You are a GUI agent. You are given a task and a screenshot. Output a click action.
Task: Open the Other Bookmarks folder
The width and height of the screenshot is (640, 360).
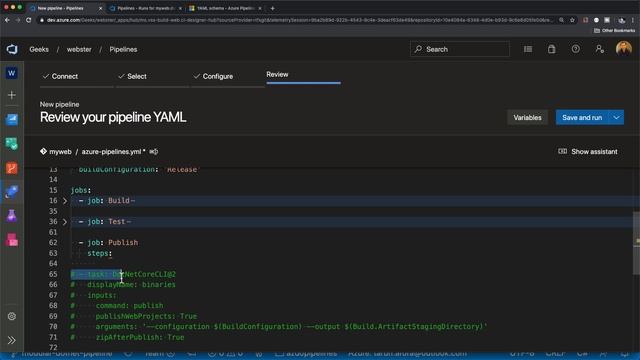614,31
